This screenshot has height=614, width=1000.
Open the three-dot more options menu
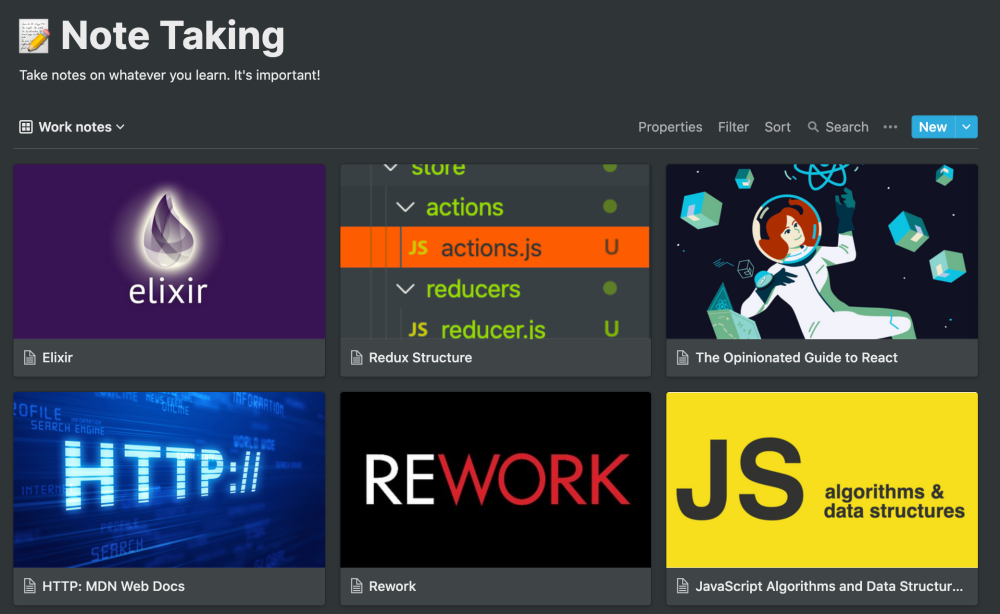[x=890, y=127]
